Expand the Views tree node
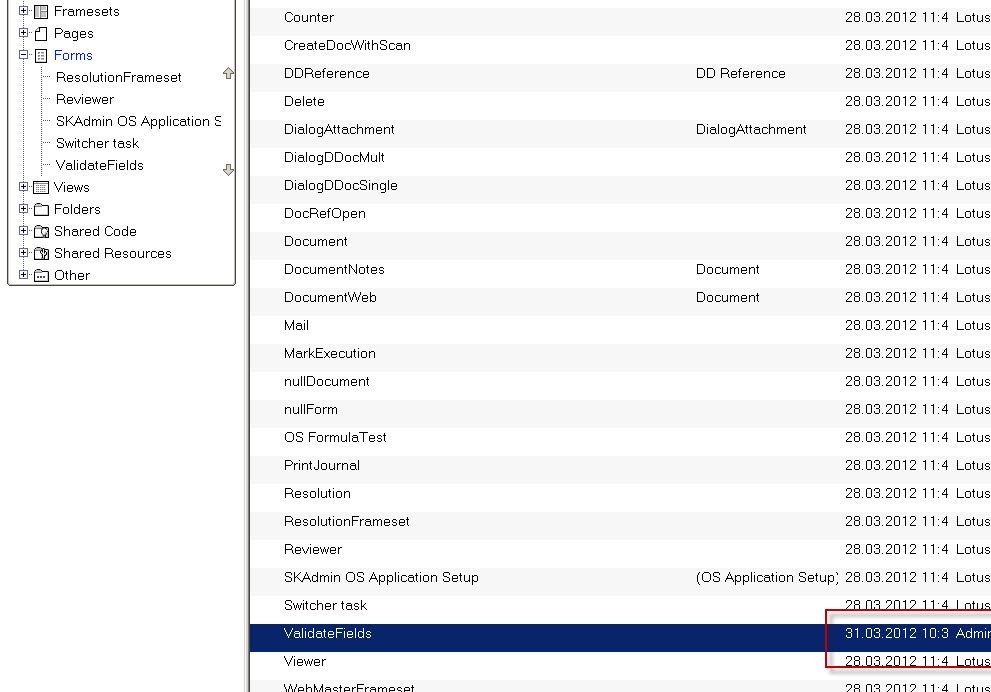Screen dimensions: 991x692 24,187
